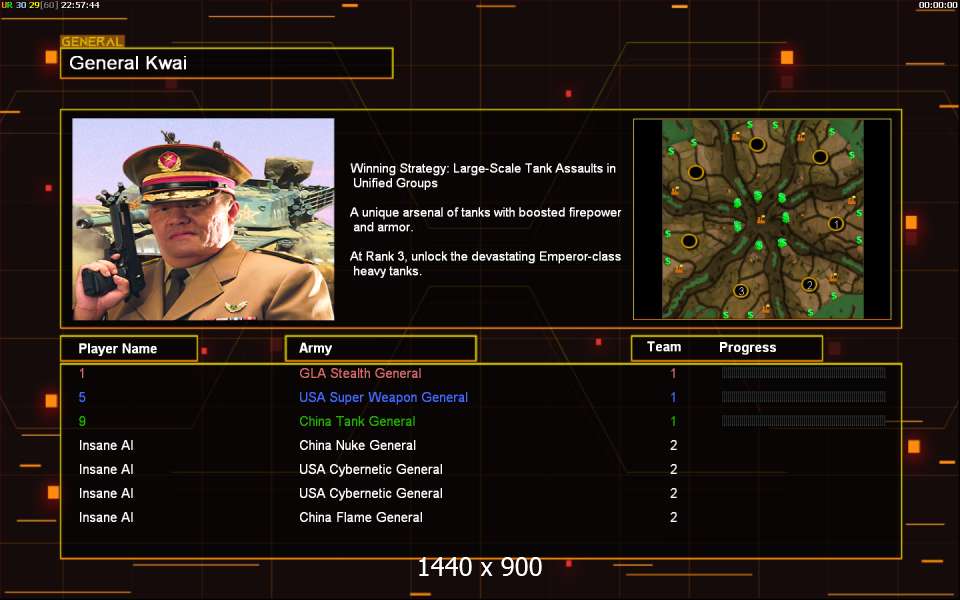Screen dimensions: 960x600
Task: Click the China Flame General army entry
Action: (360, 517)
